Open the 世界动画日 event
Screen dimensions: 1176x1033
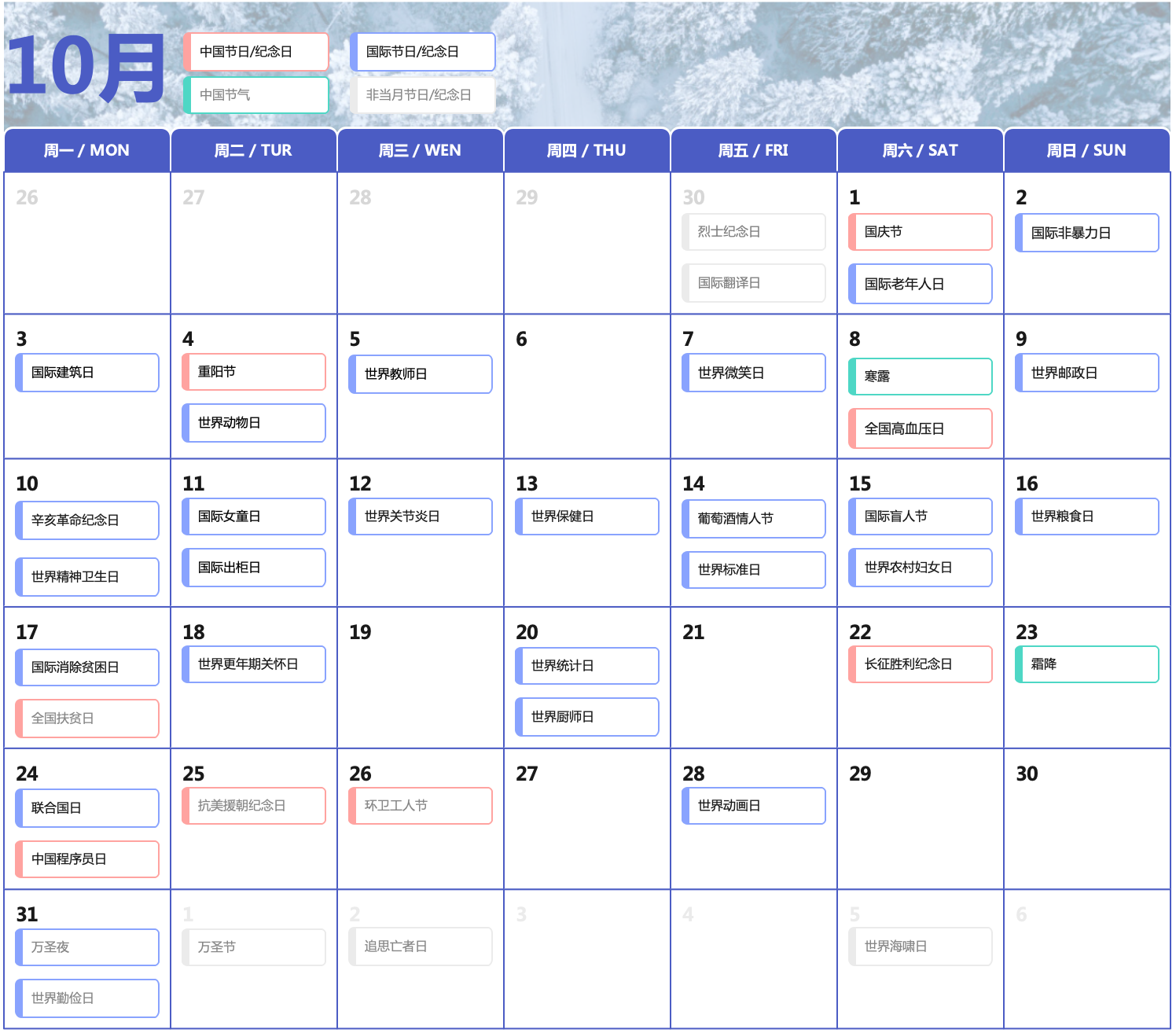click(754, 806)
